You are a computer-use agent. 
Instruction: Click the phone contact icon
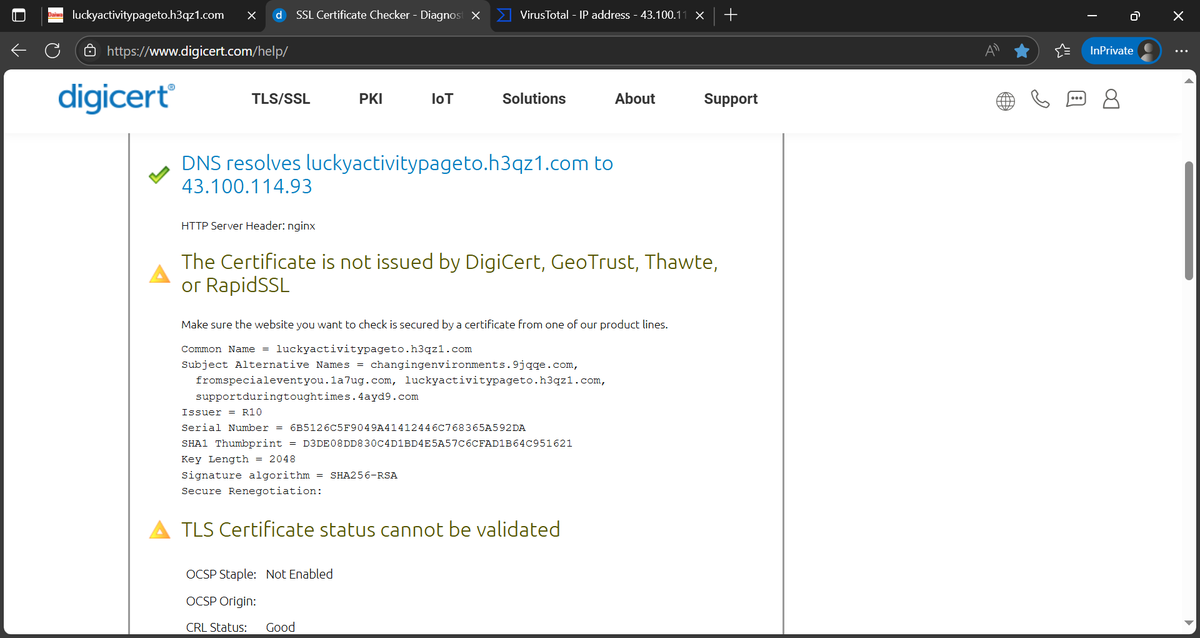tap(1040, 99)
